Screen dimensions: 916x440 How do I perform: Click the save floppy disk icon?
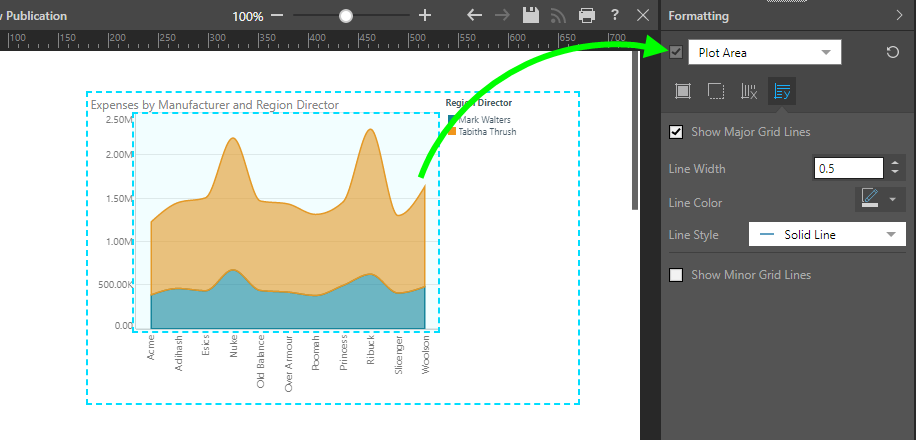[531, 16]
